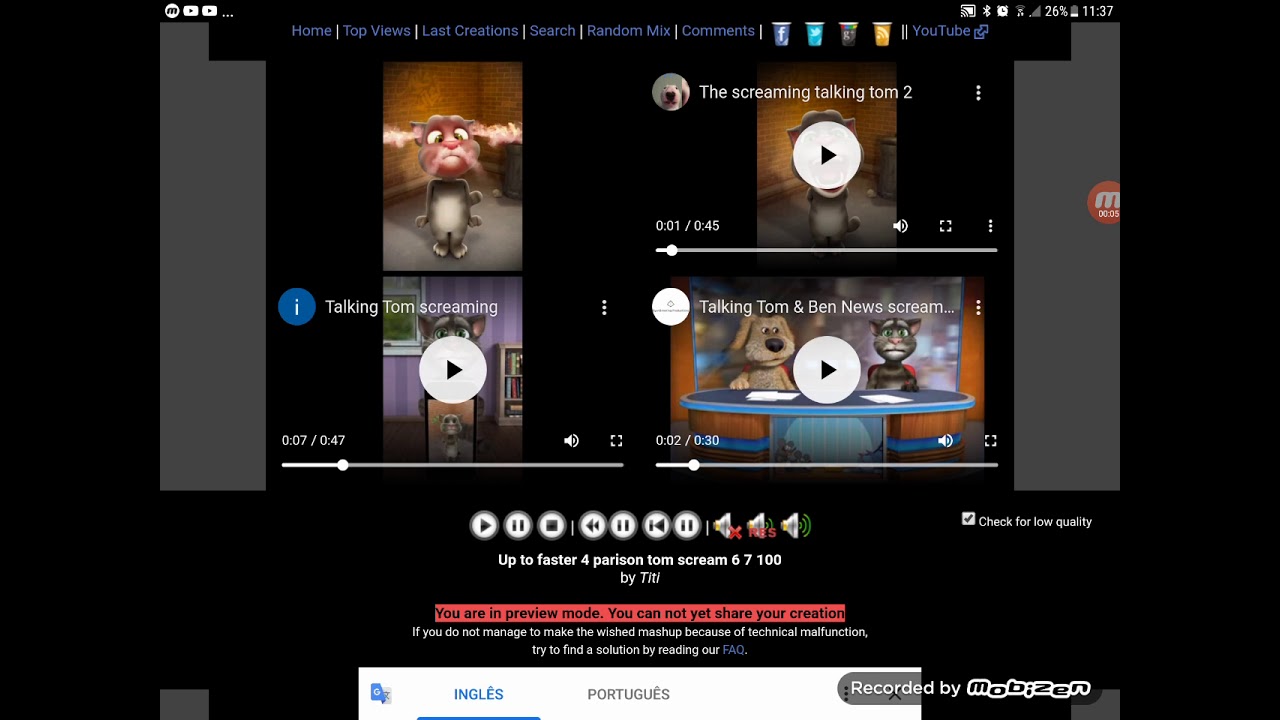
Task: Select the PORTUGUÊS translate tab
Action: (628, 694)
